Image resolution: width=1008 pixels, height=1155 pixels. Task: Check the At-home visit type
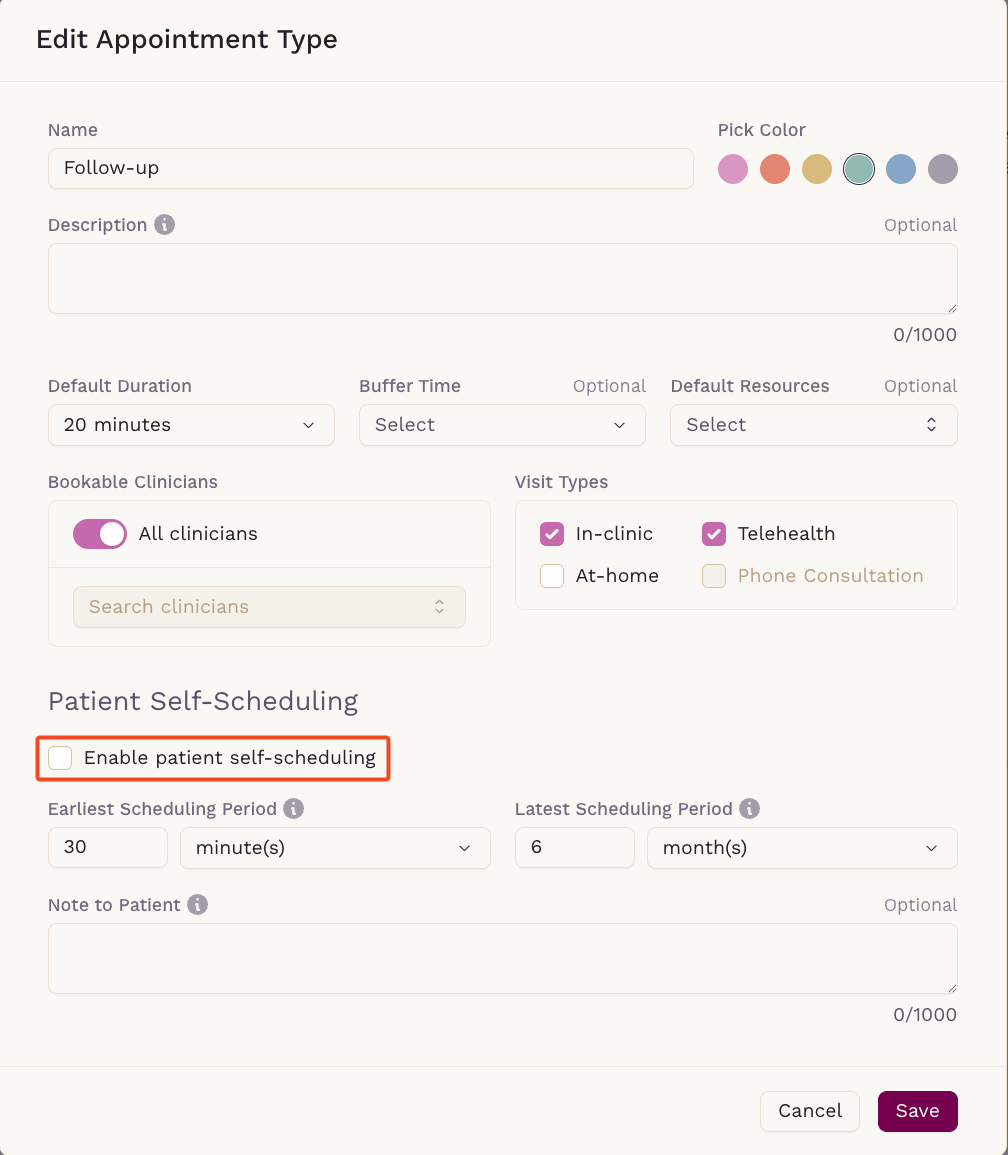pyautogui.click(x=552, y=576)
